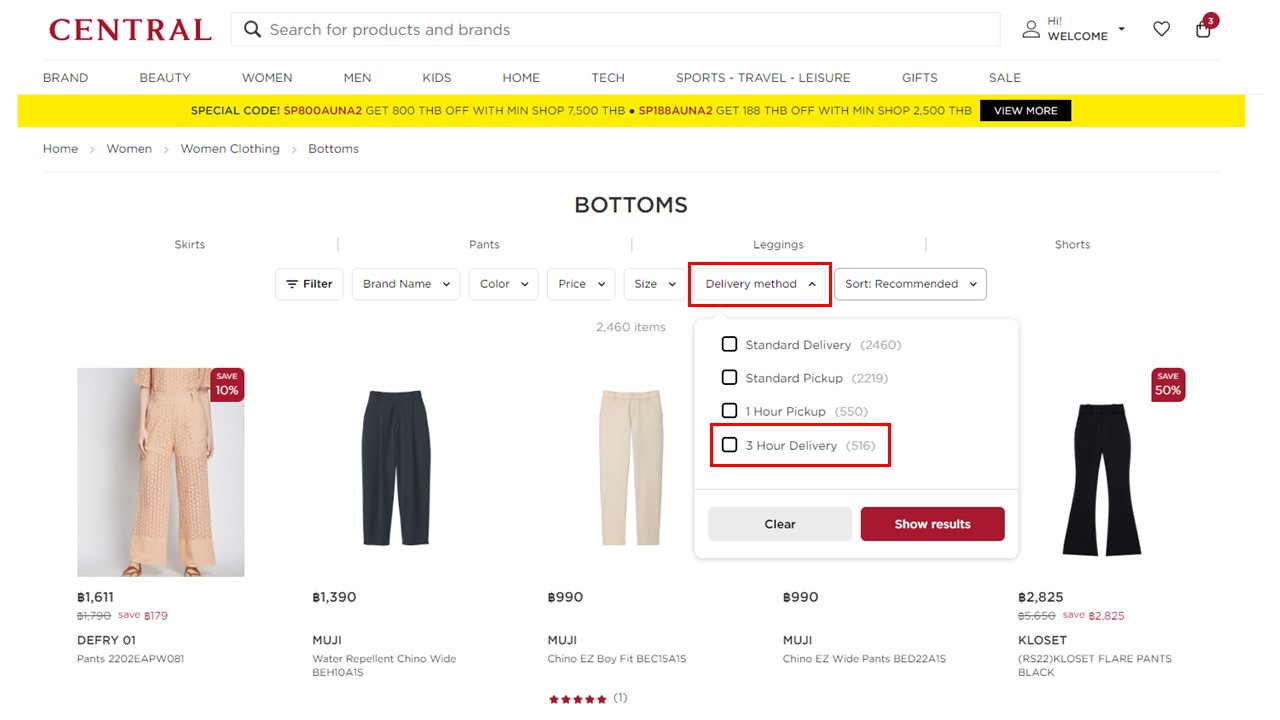The height and width of the screenshot is (720, 1280).
Task: Check the Standard Delivery option
Action: click(730, 344)
